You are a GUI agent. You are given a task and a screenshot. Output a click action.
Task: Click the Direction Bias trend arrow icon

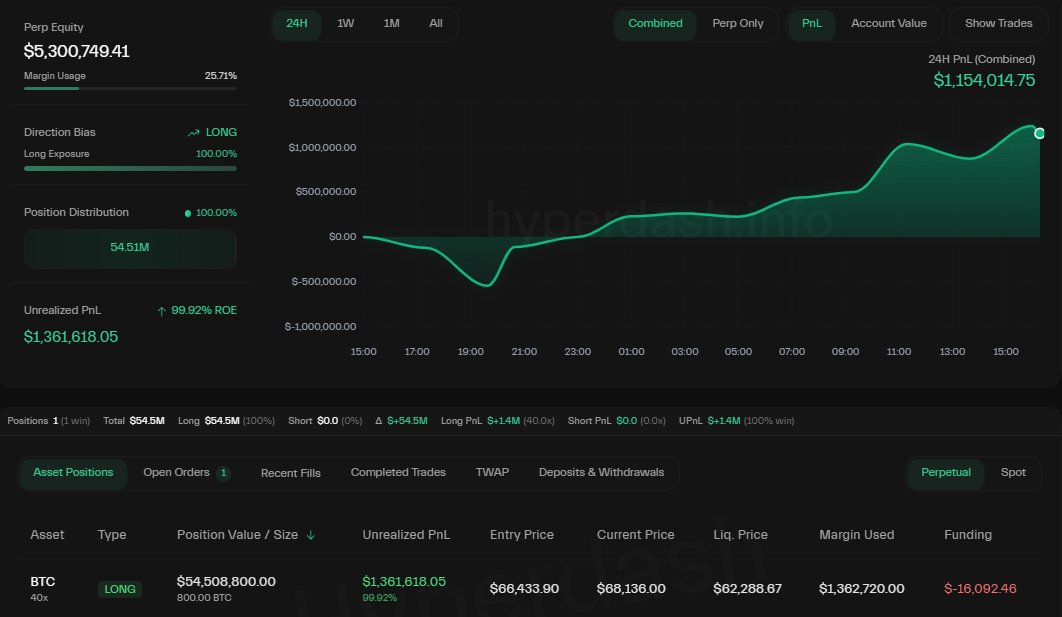[196, 131]
